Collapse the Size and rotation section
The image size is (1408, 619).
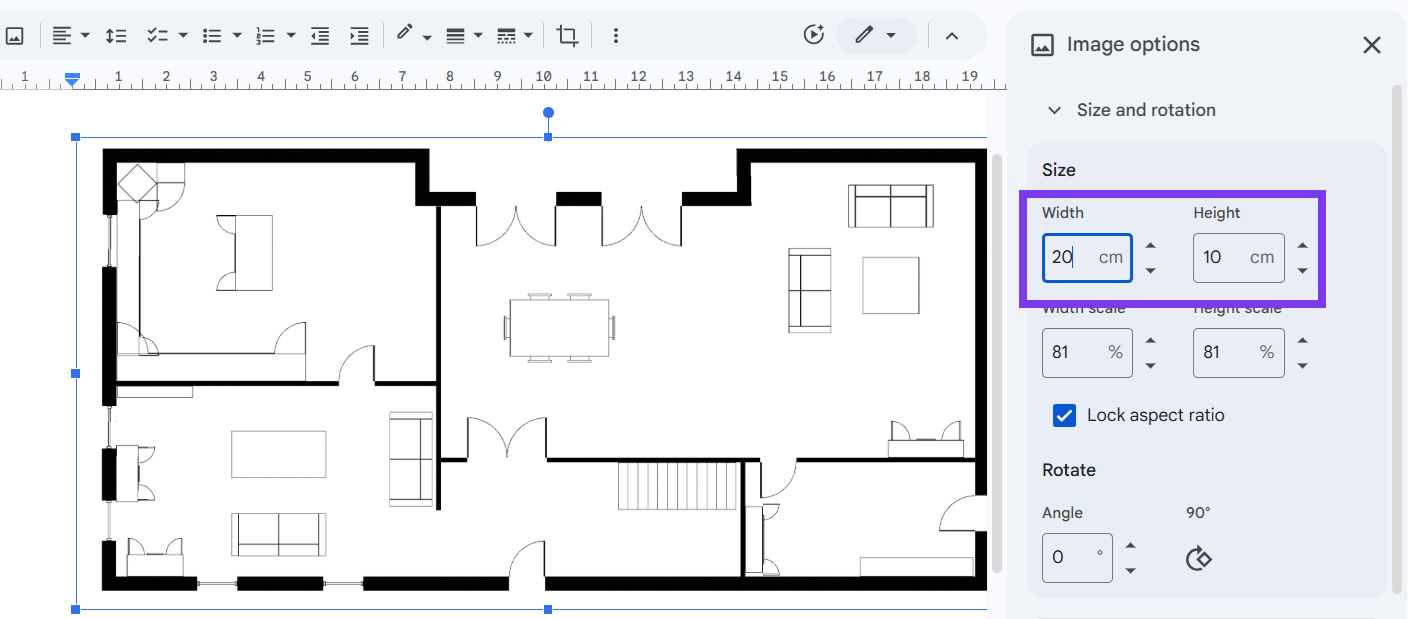pyautogui.click(x=1053, y=110)
